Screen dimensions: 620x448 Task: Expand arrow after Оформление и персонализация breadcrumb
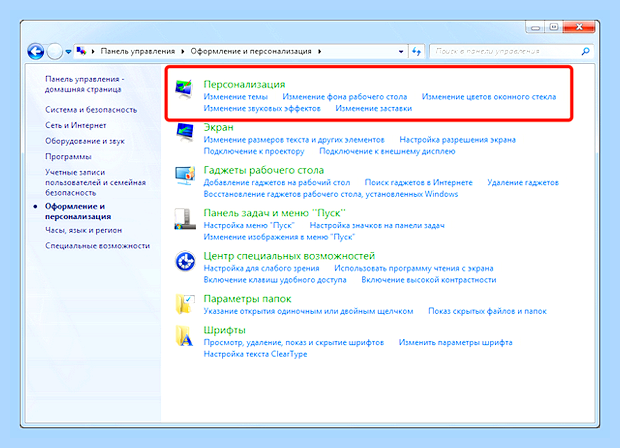tap(319, 51)
